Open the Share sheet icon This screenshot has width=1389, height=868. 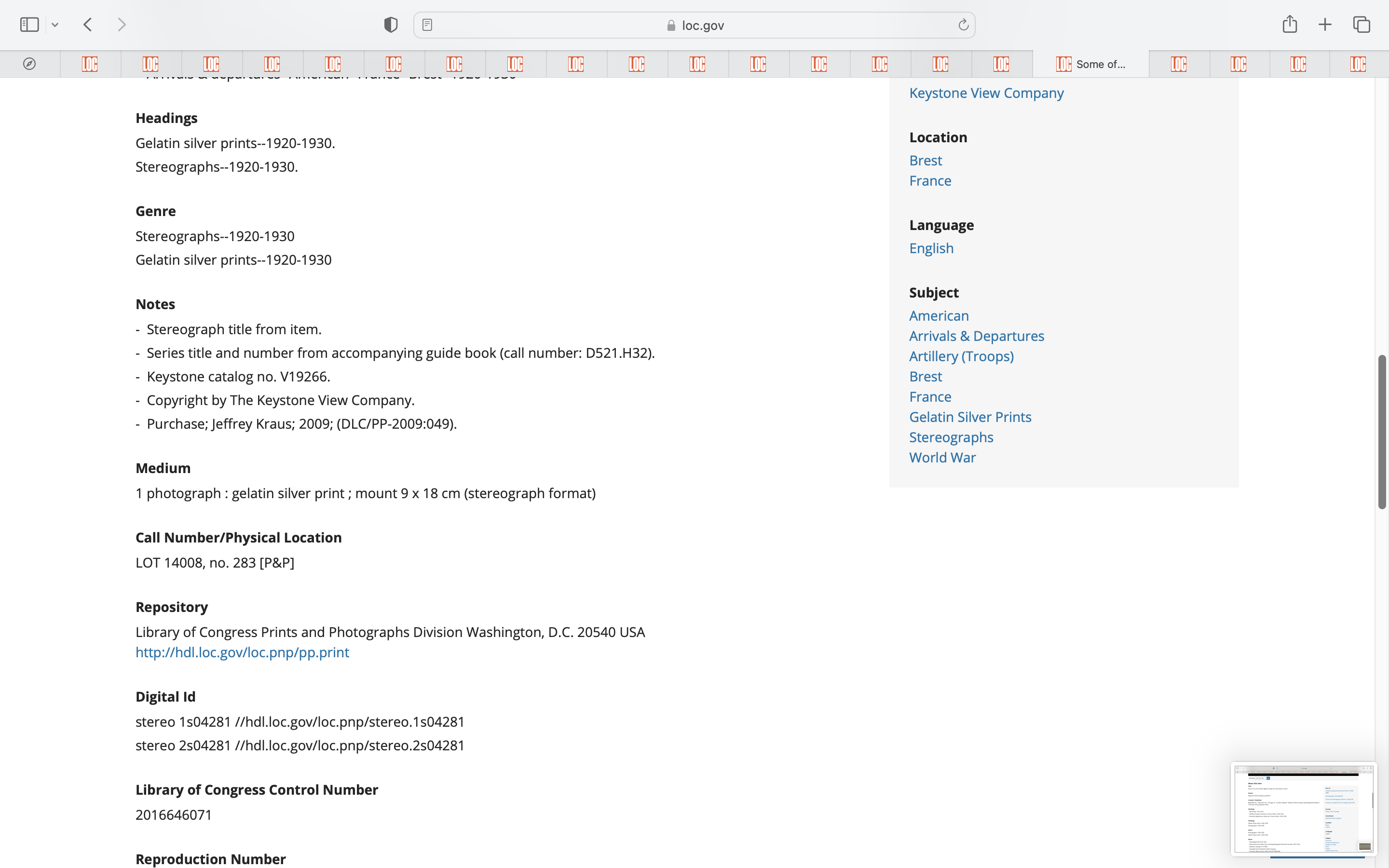1290,24
